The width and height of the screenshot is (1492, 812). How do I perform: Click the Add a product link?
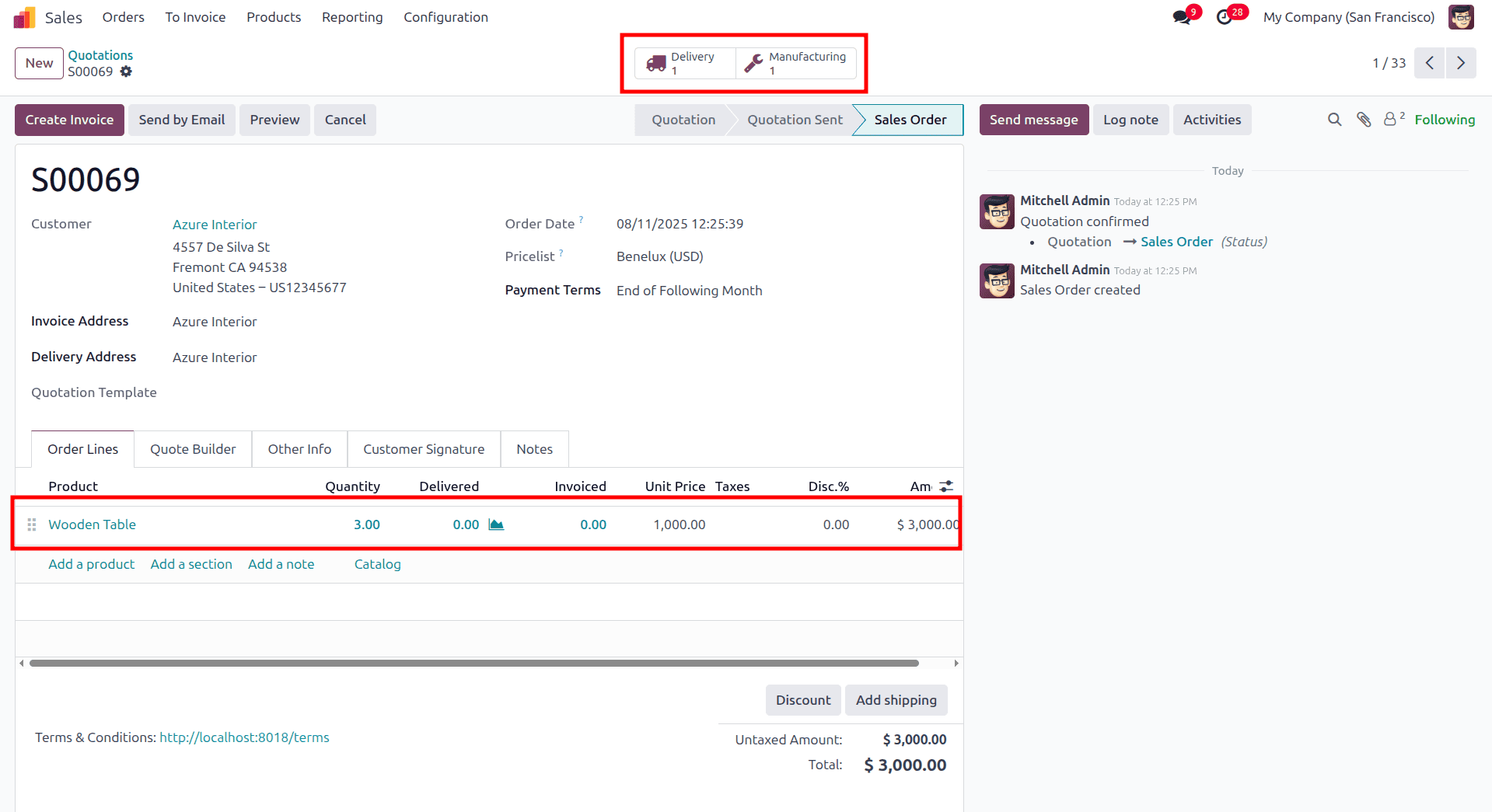point(91,564)
